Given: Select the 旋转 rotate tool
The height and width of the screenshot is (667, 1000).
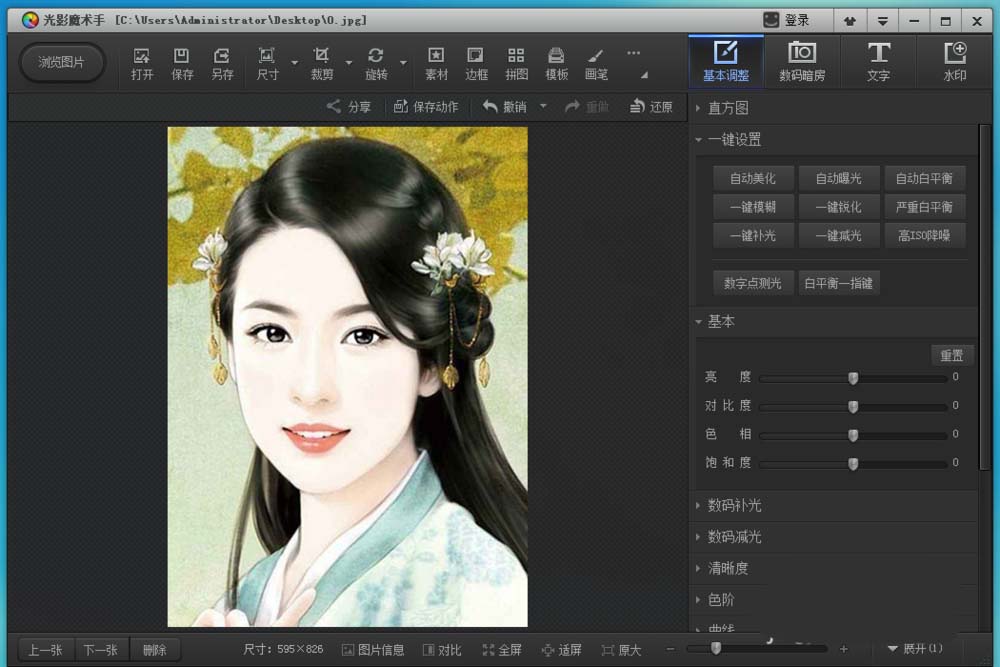Looking at the screenshot, I should [x=376, y=64].
